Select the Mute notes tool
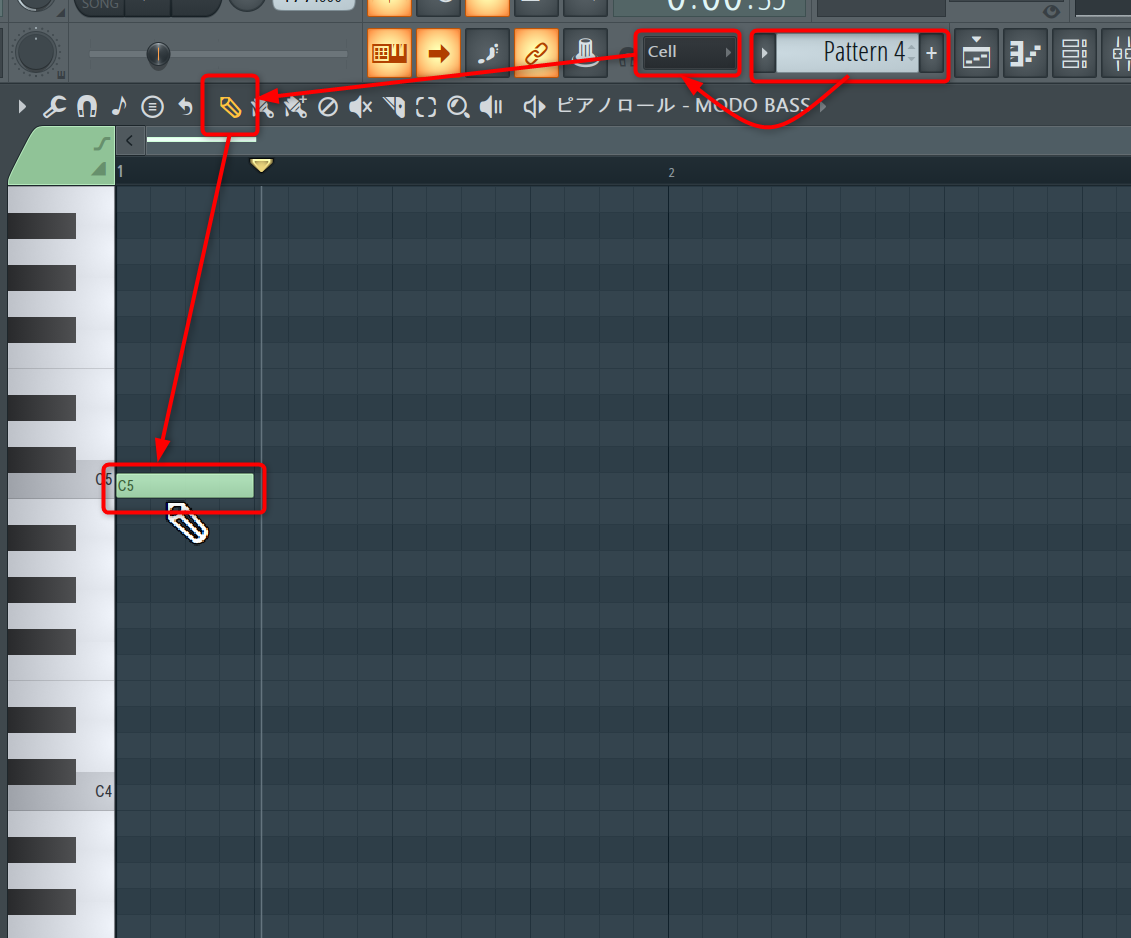 [x=361, y=106]
